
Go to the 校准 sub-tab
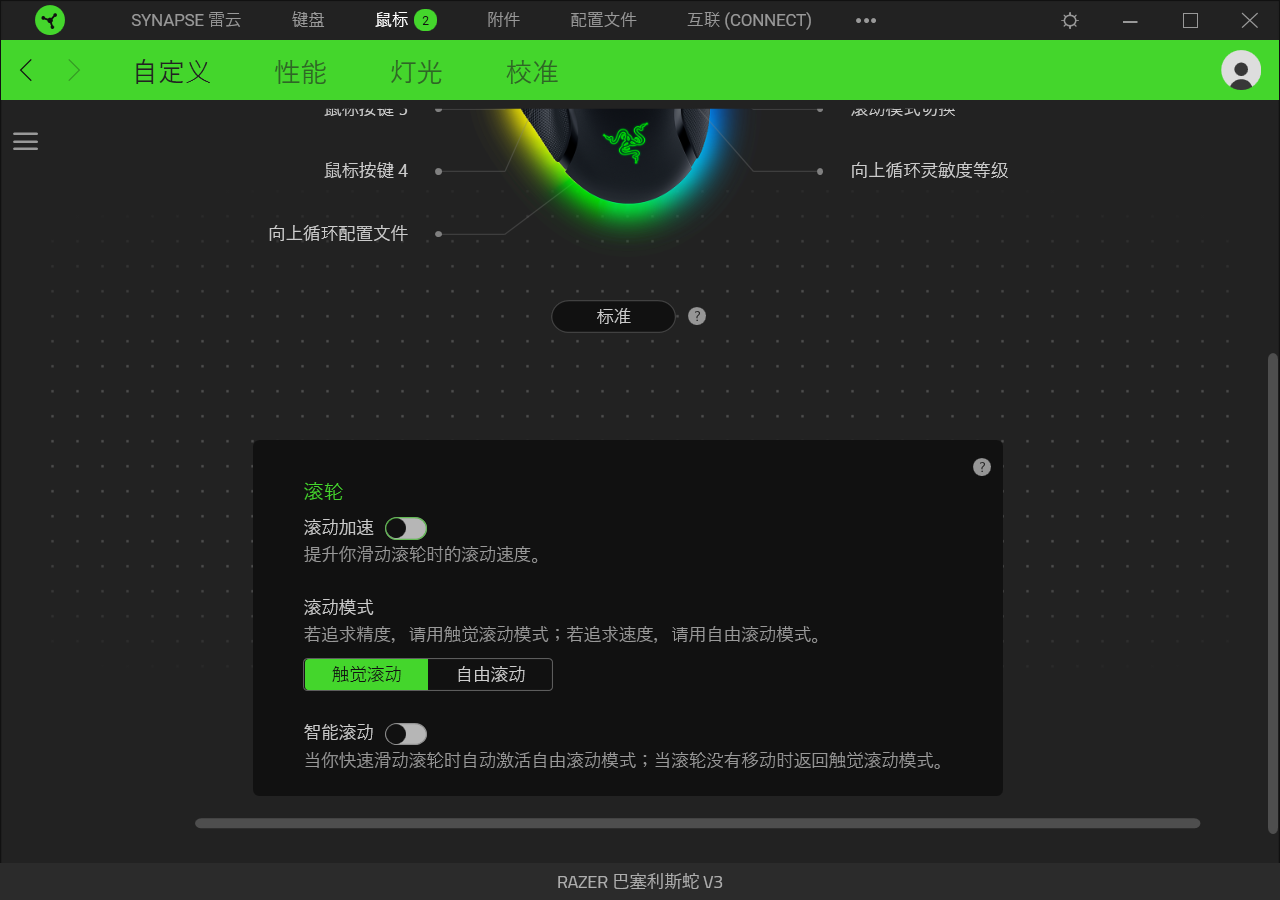[x=532, y=72]
